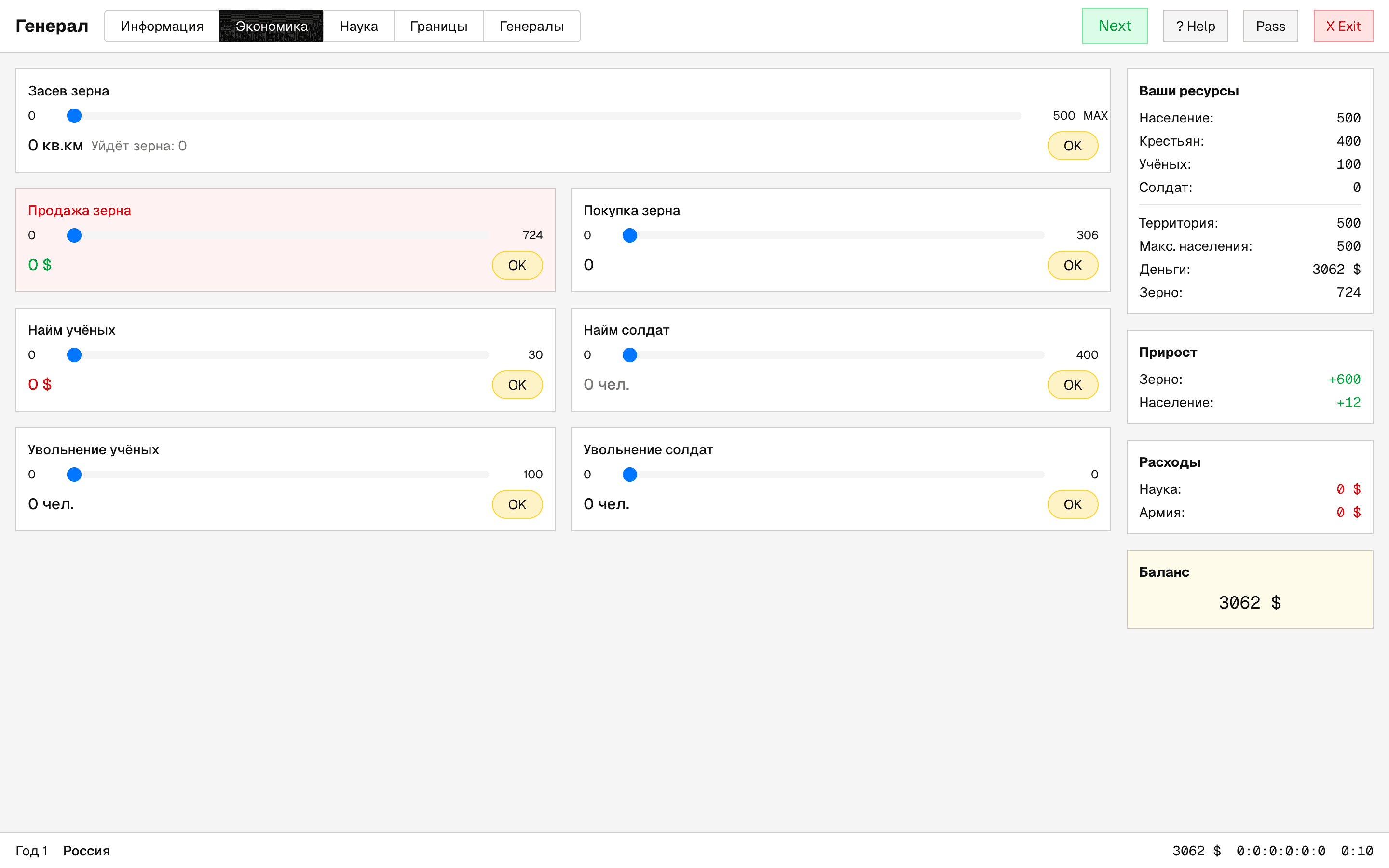The image size is (1389, 868).
Task: Click the Найм солдат slider handle
Action: click(630, 355)
